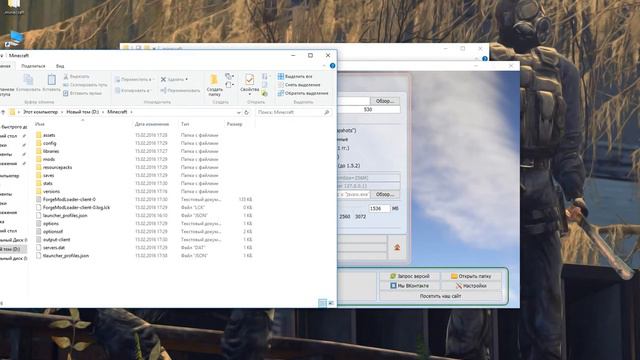Switch to large icons view in status bar
The image size is (640, 360).
(331, 303)
